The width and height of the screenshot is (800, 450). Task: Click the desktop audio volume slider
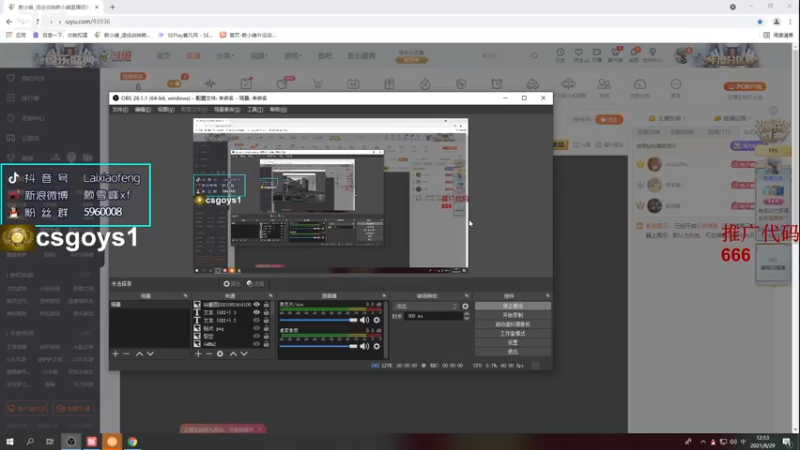(318, 346)
